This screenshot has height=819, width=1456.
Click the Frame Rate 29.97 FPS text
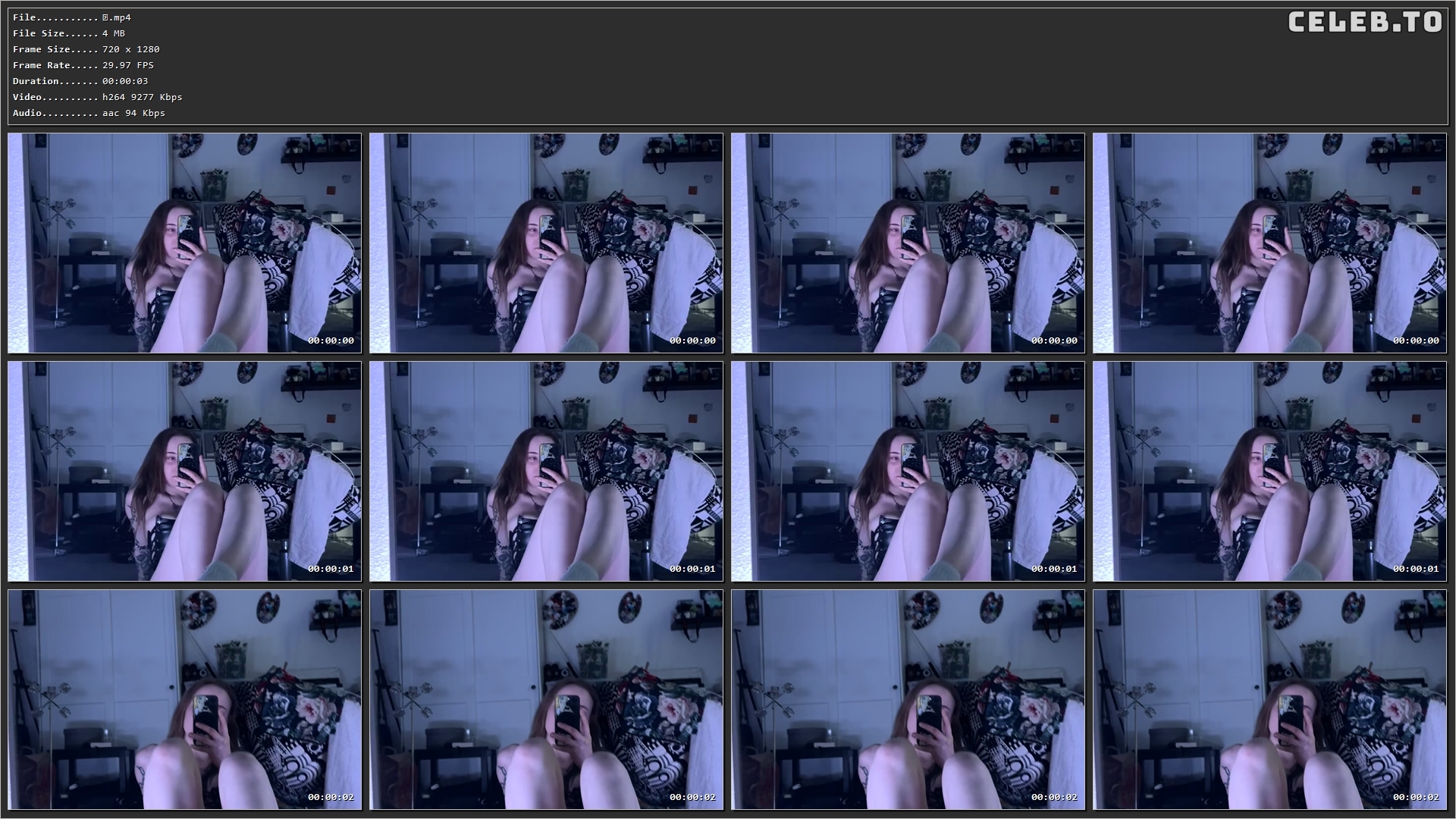[83, 65]
